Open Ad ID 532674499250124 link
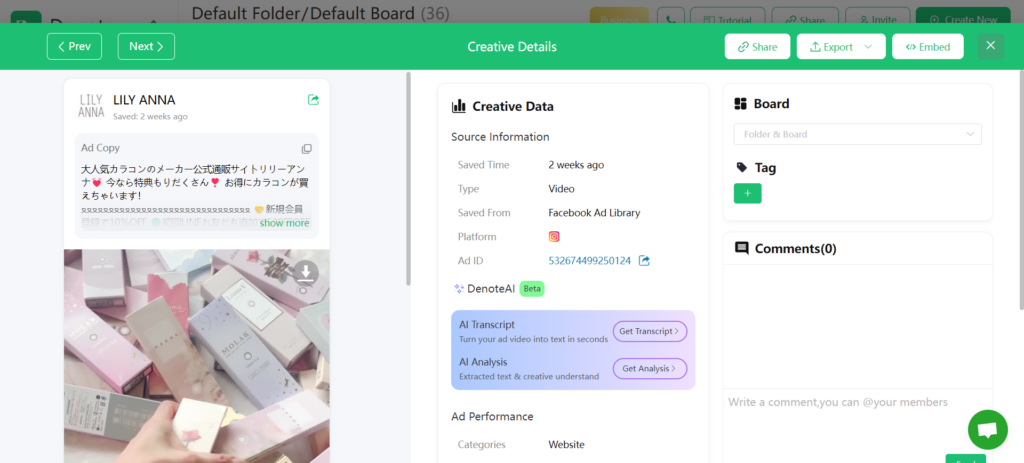The height and width of the screenshot is (463, 1024). coord(590,261)
